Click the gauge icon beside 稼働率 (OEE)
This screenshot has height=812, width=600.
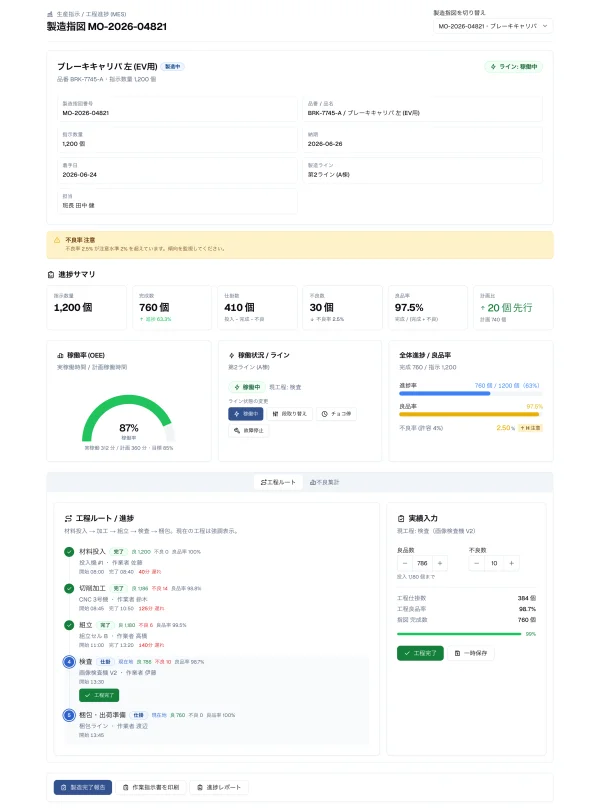[x=60, y=355]
